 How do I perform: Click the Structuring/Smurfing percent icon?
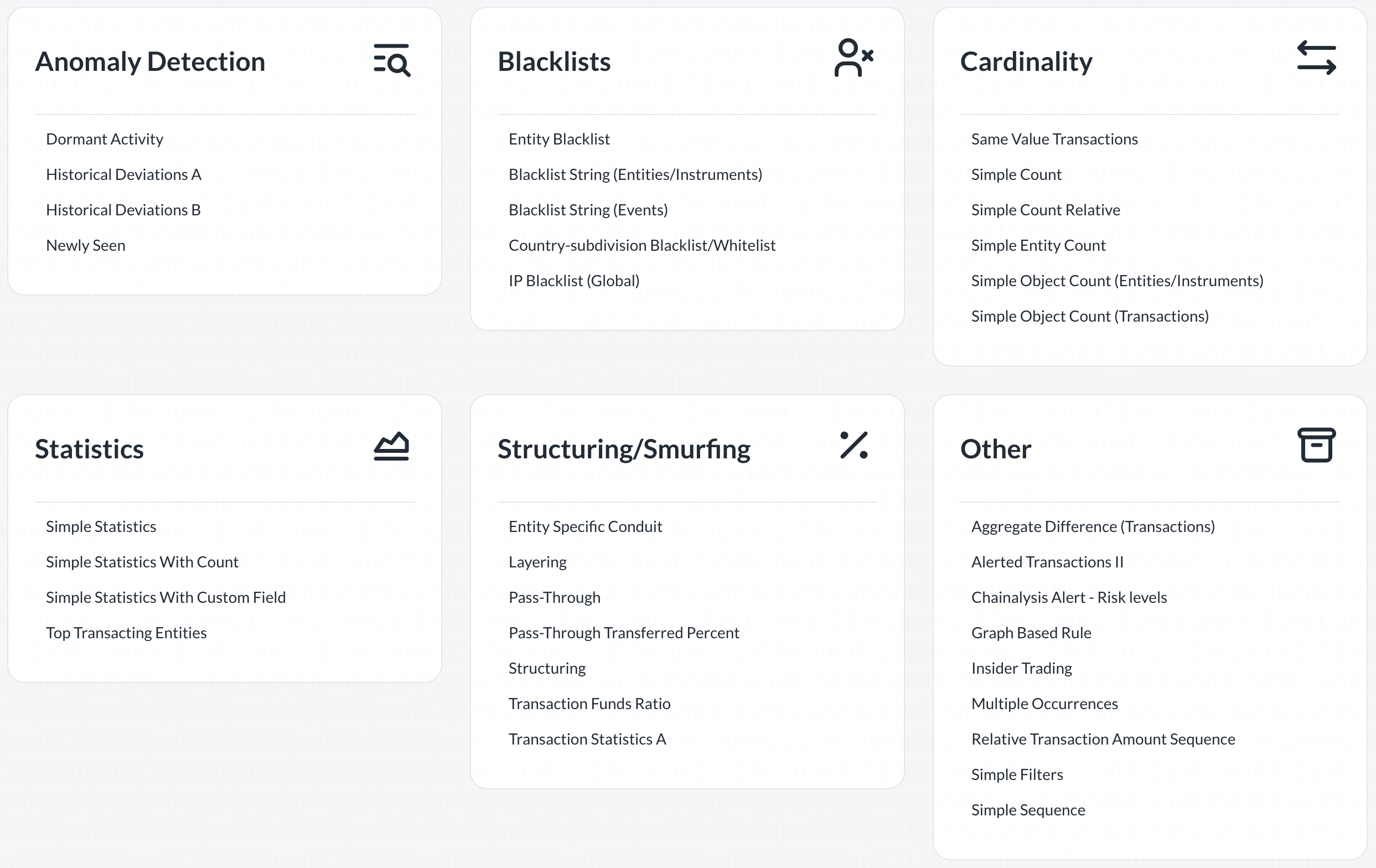coord(854,445)
